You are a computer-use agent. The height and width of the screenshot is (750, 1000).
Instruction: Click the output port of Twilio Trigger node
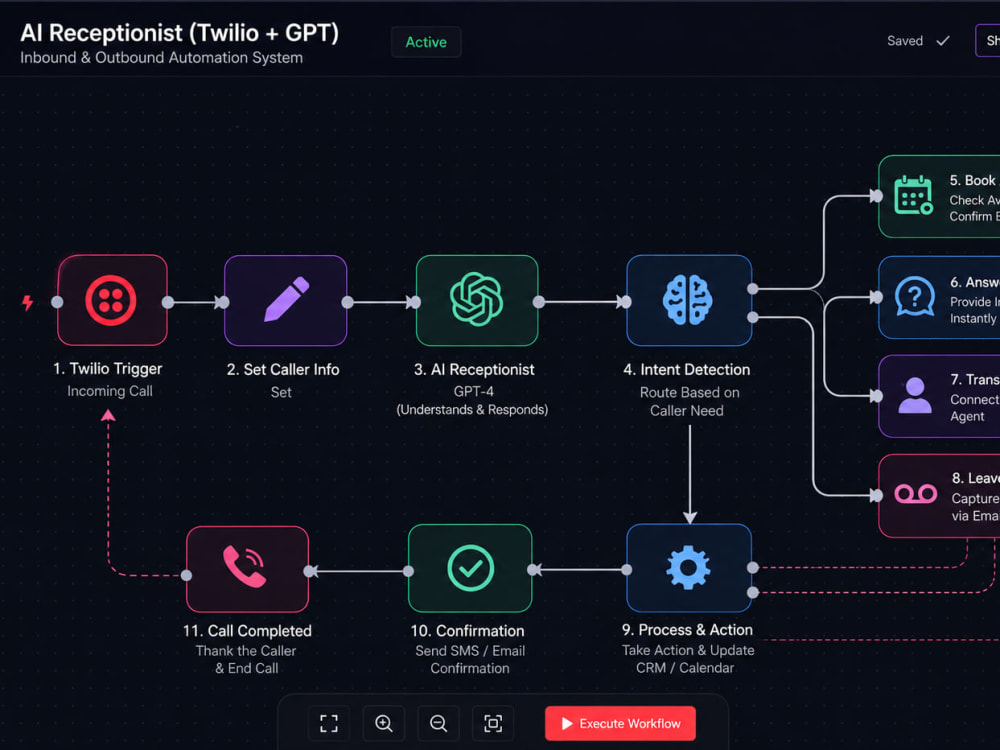coord(168,302)
